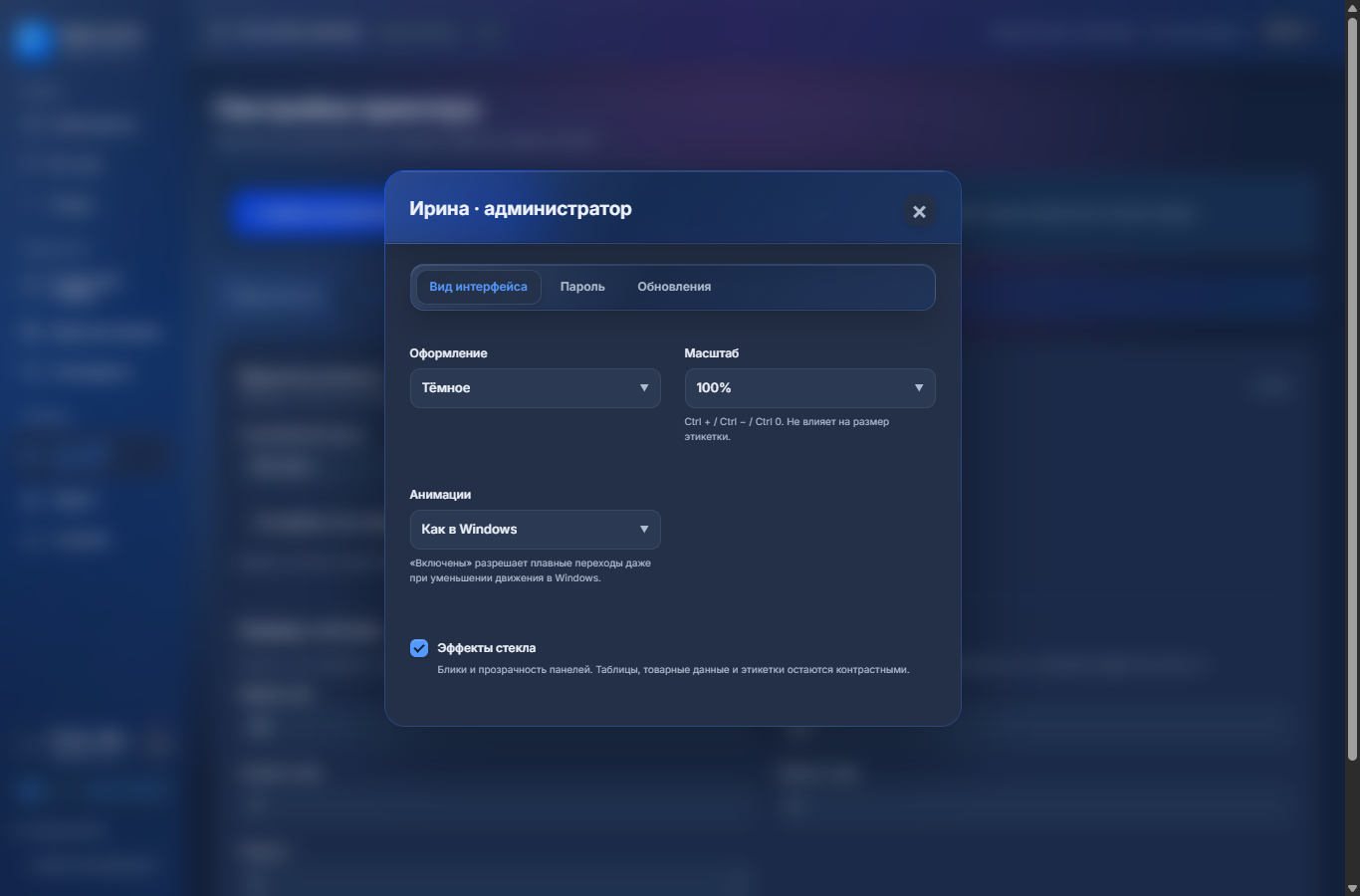Image resolution: width=1360 pixels, height=896 pixels.
Task: Click the "Анимации" field label
Action: click(x=440, y=495)
